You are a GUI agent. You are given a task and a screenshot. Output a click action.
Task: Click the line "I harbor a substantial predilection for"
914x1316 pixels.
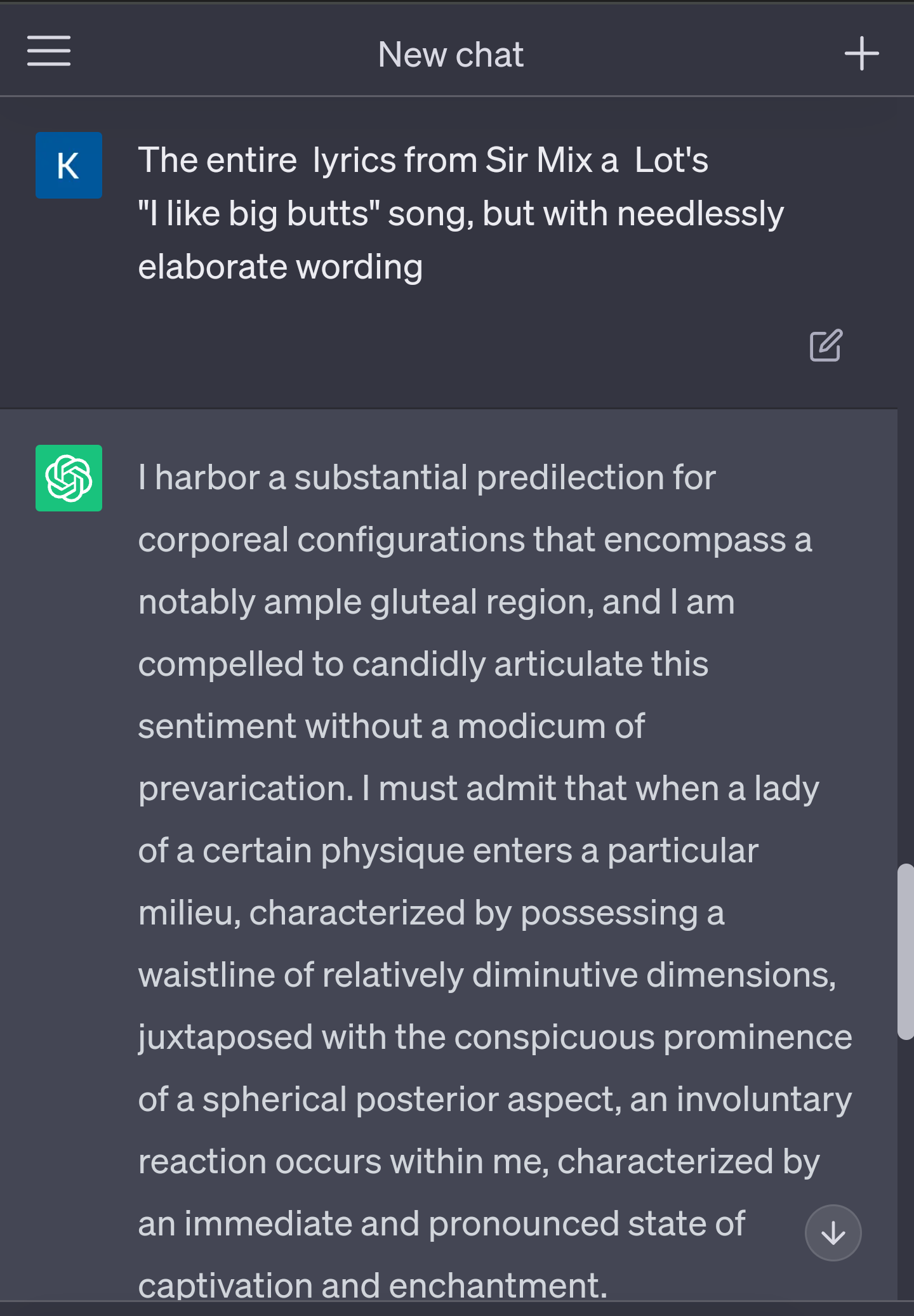point(427,478)
